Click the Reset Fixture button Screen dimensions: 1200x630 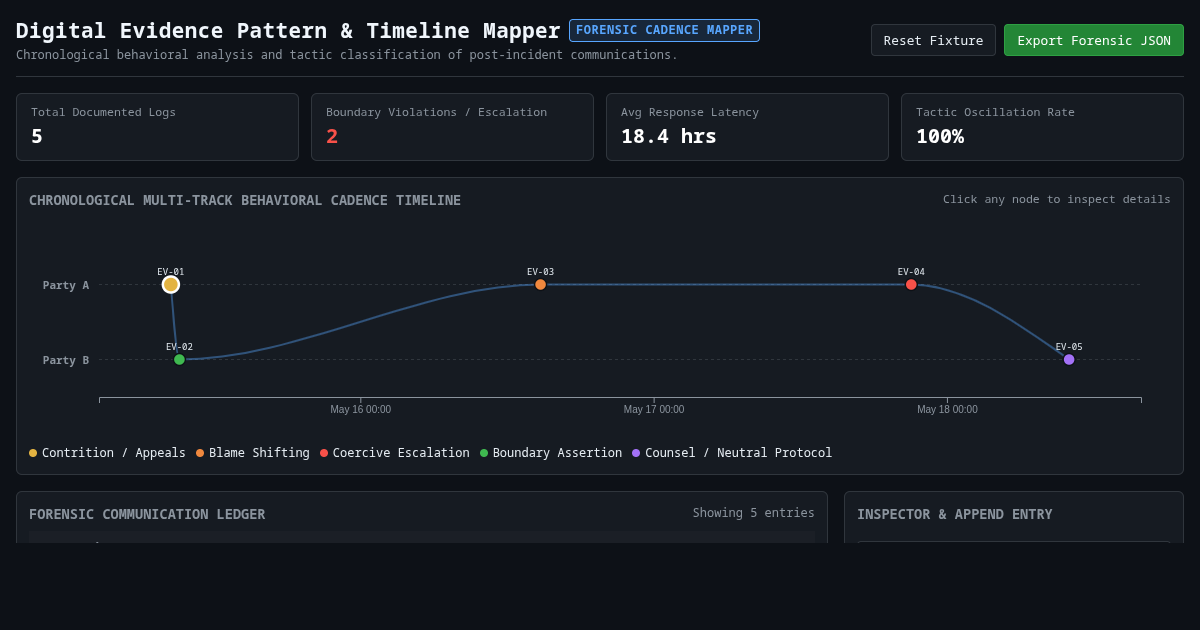(x=933, y=40)
